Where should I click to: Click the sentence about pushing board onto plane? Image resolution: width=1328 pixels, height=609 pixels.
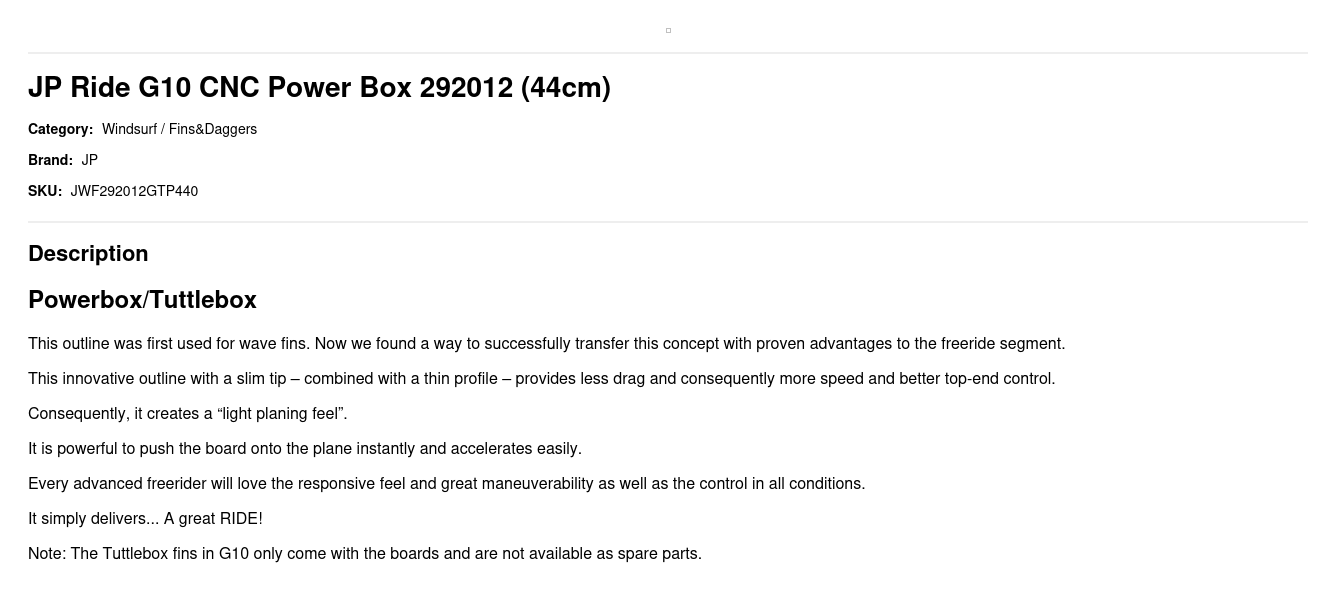[305, 449]
